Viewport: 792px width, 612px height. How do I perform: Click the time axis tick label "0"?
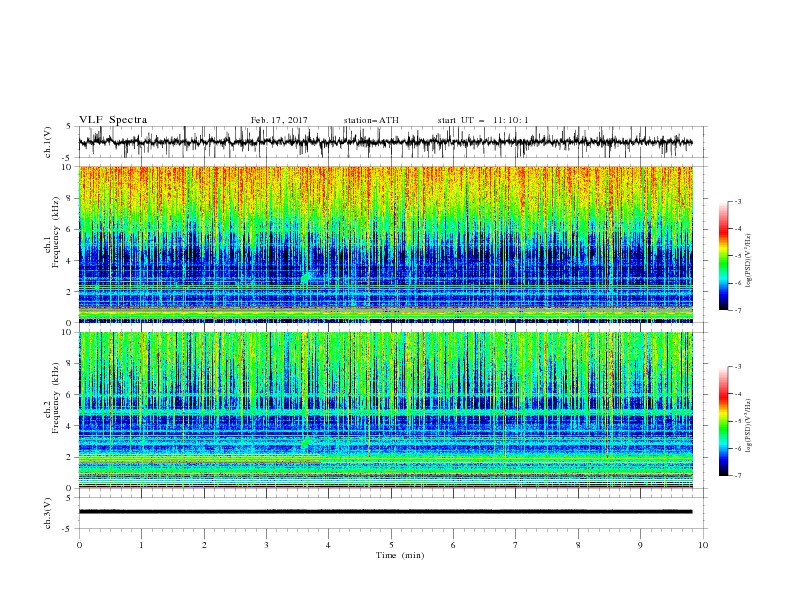pos(79,545)
